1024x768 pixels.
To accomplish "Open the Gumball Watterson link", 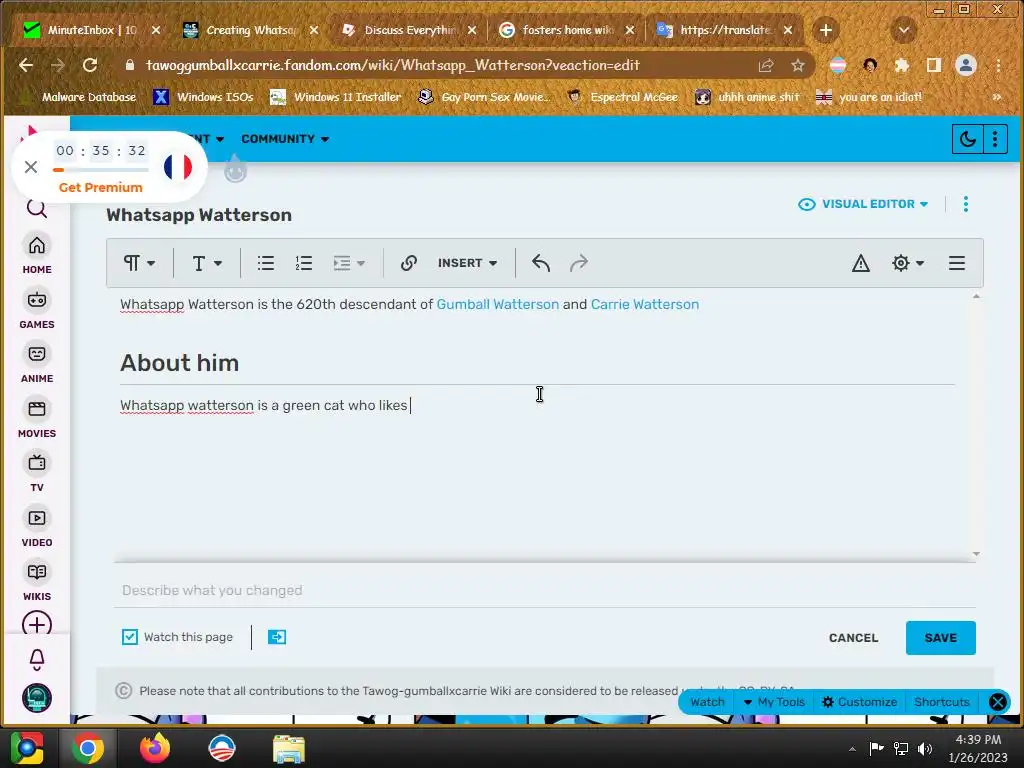I will pyautogui.click(x=498, y=304).
